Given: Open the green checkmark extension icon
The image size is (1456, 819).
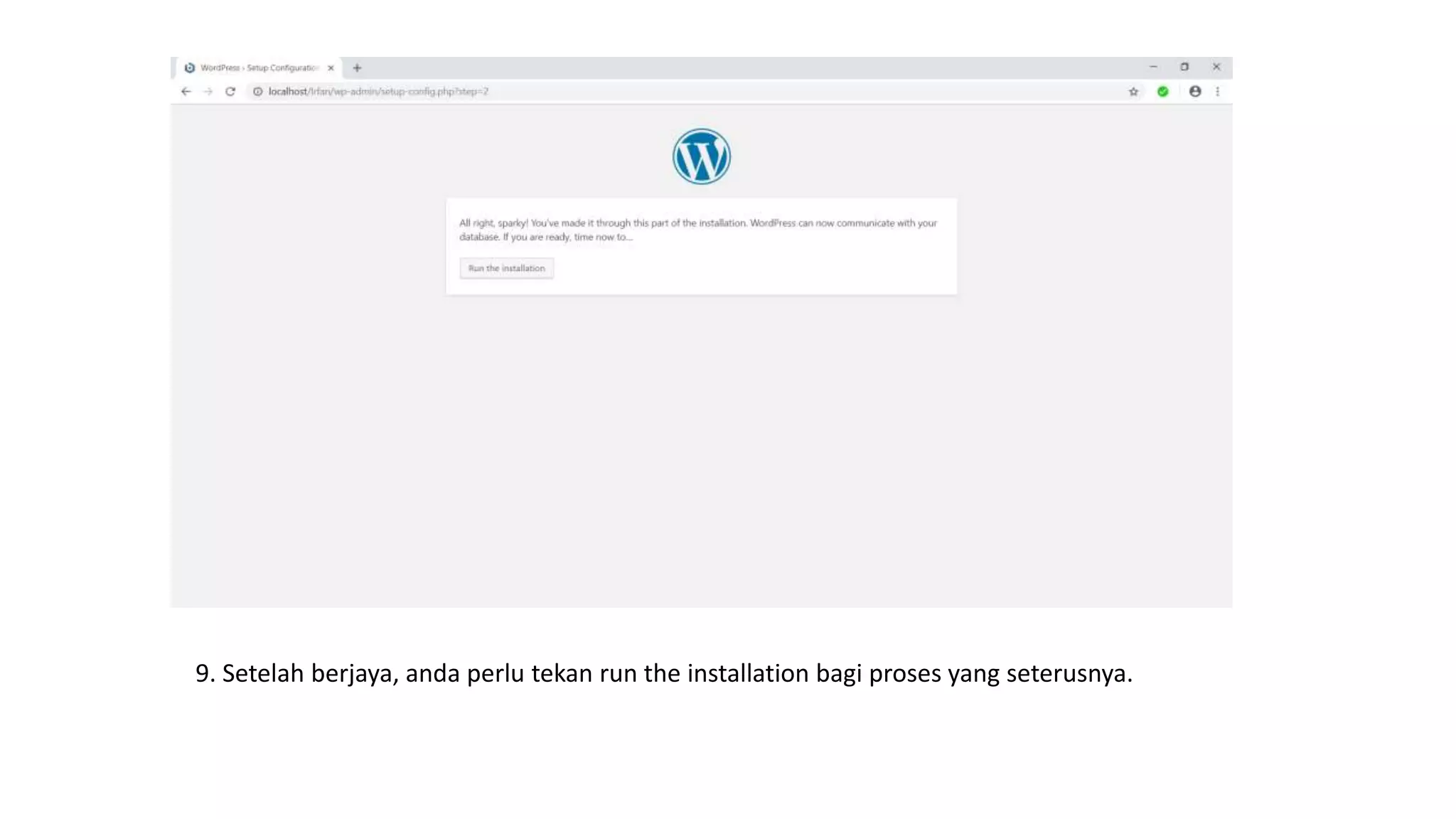Looking at the screenshot, I should (x=1163, y=92).
